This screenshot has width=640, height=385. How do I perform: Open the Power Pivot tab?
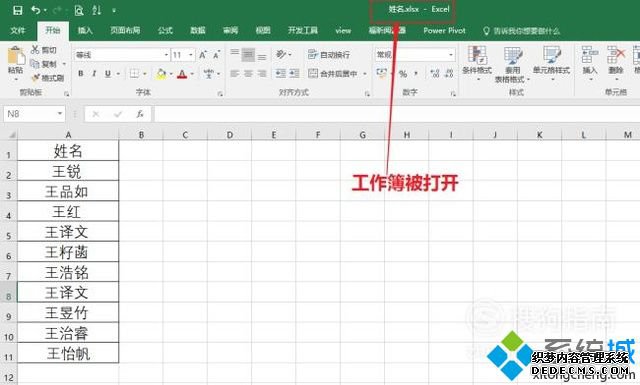click(444, 30)
